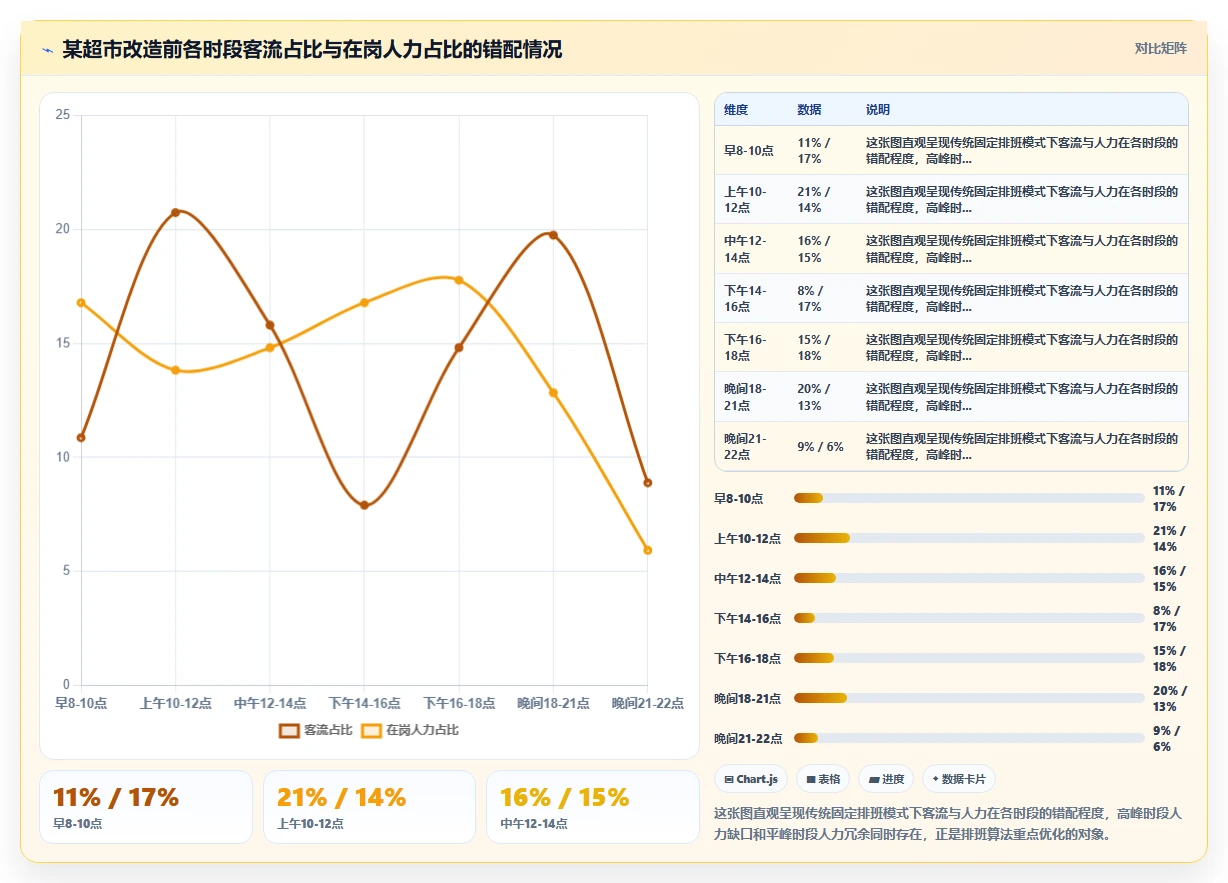Select table row 中午12-14点
1228x883 pixels.
click(x=951, y=249)
